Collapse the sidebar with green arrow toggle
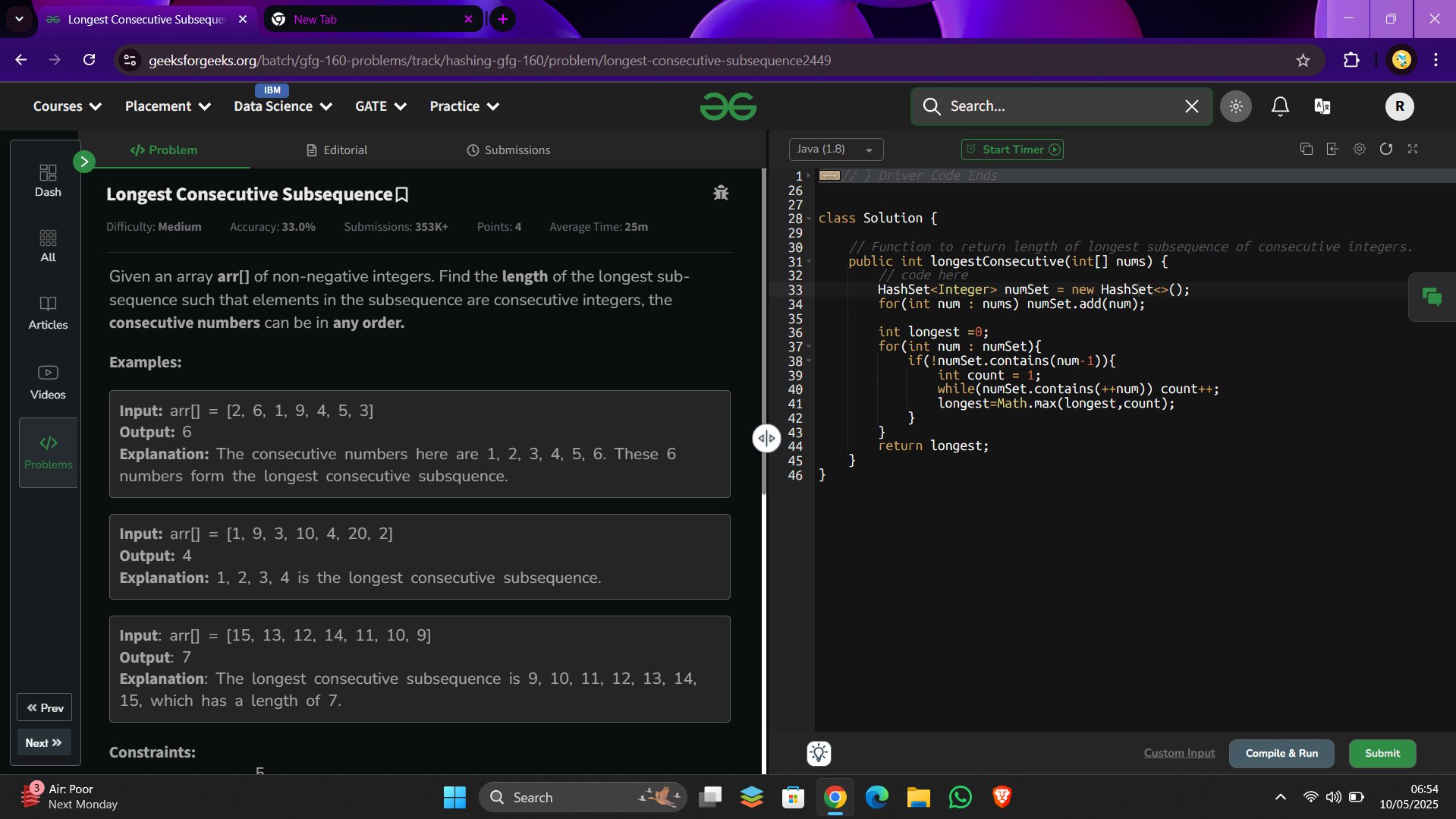The width and height of the screenshot is (1456, 819). (x=84, y=162)
